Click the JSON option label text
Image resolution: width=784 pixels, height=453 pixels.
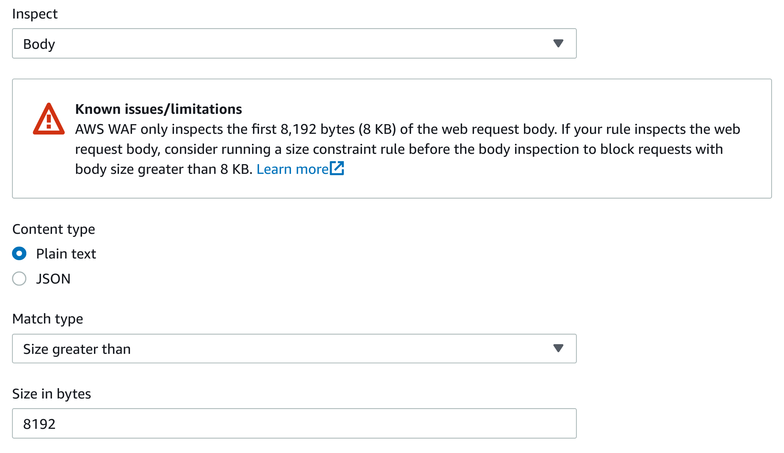point(53,278)
